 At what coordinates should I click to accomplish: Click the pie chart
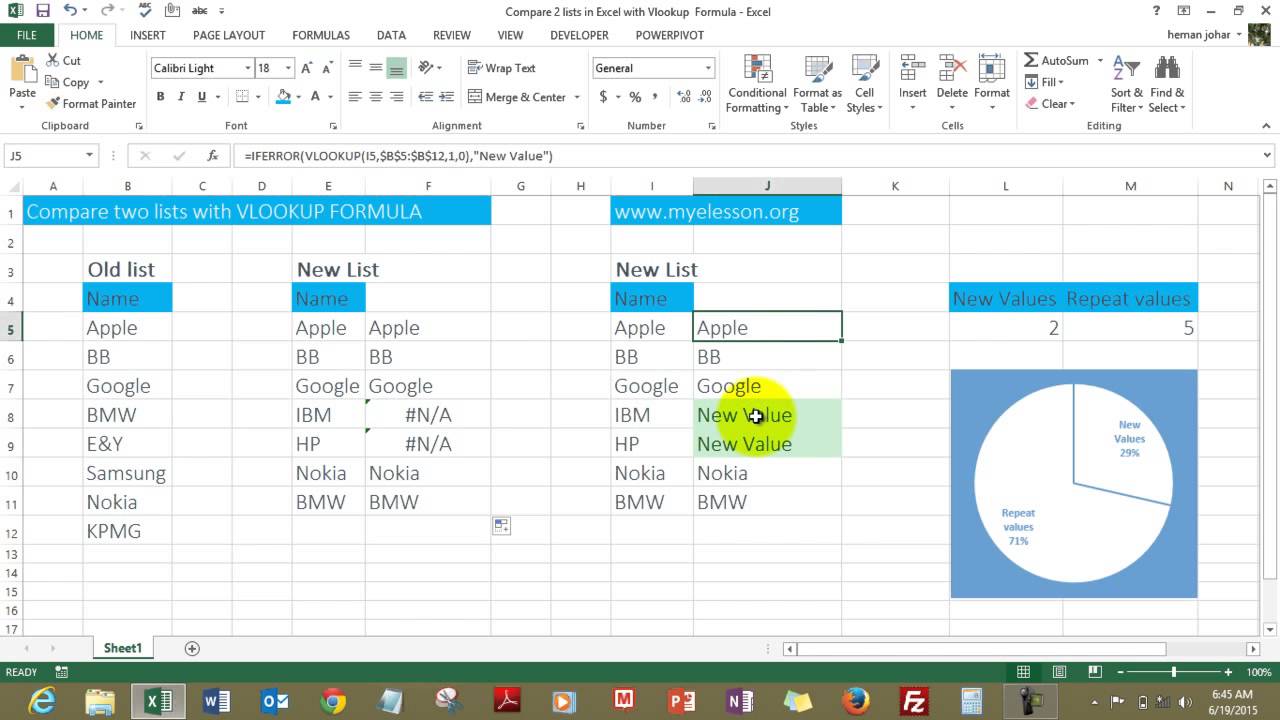[x=1073, y=483]
